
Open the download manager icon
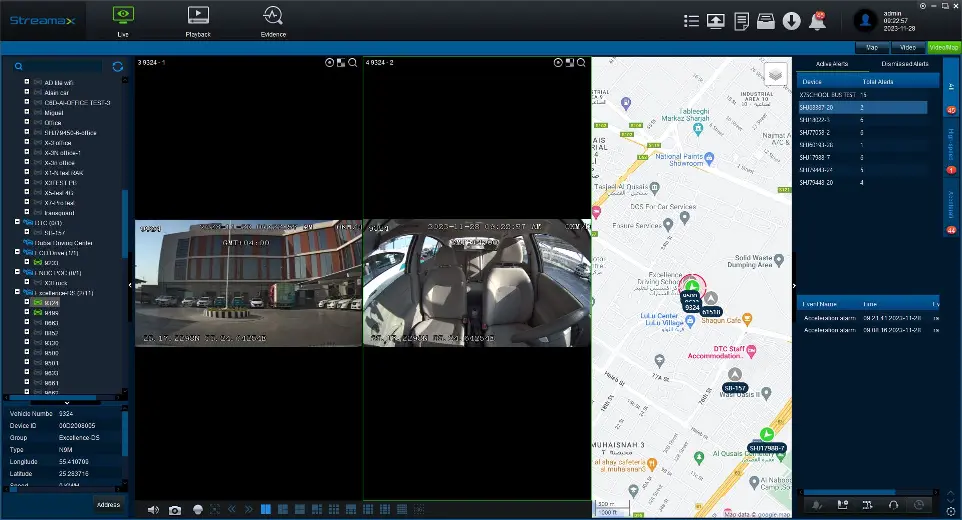[791, 20]
